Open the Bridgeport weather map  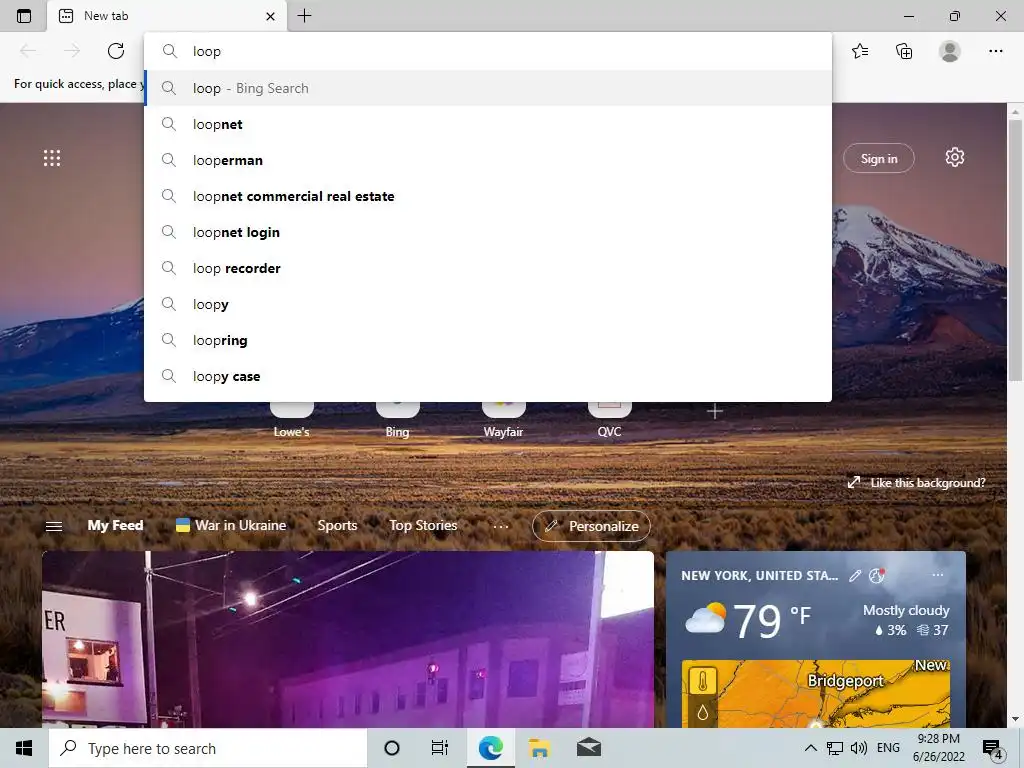(816, 694)
